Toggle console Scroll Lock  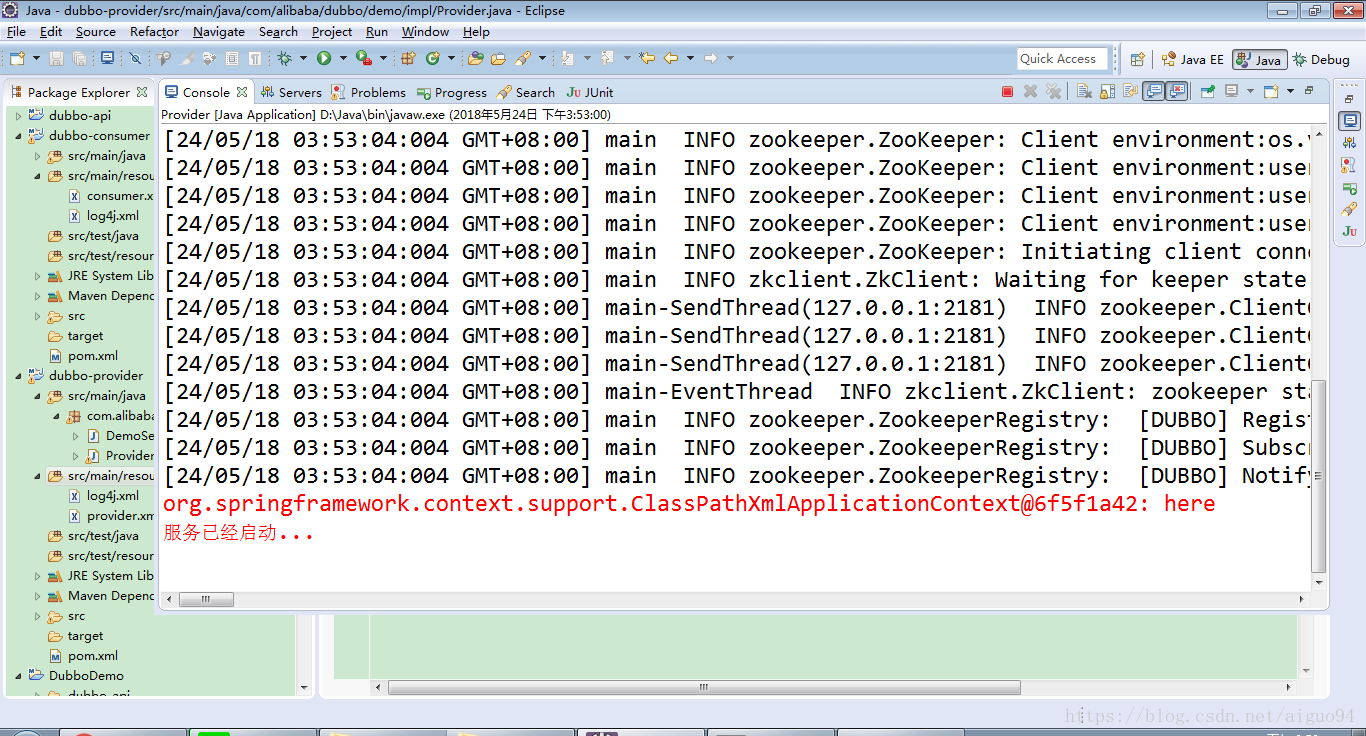click(1107, 92)
